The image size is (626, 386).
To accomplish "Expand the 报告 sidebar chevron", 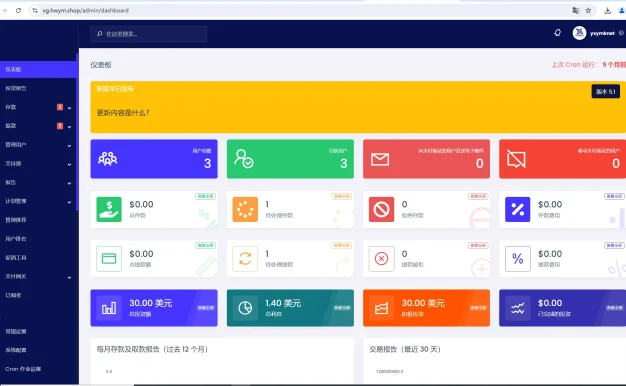I will [69, 183].
